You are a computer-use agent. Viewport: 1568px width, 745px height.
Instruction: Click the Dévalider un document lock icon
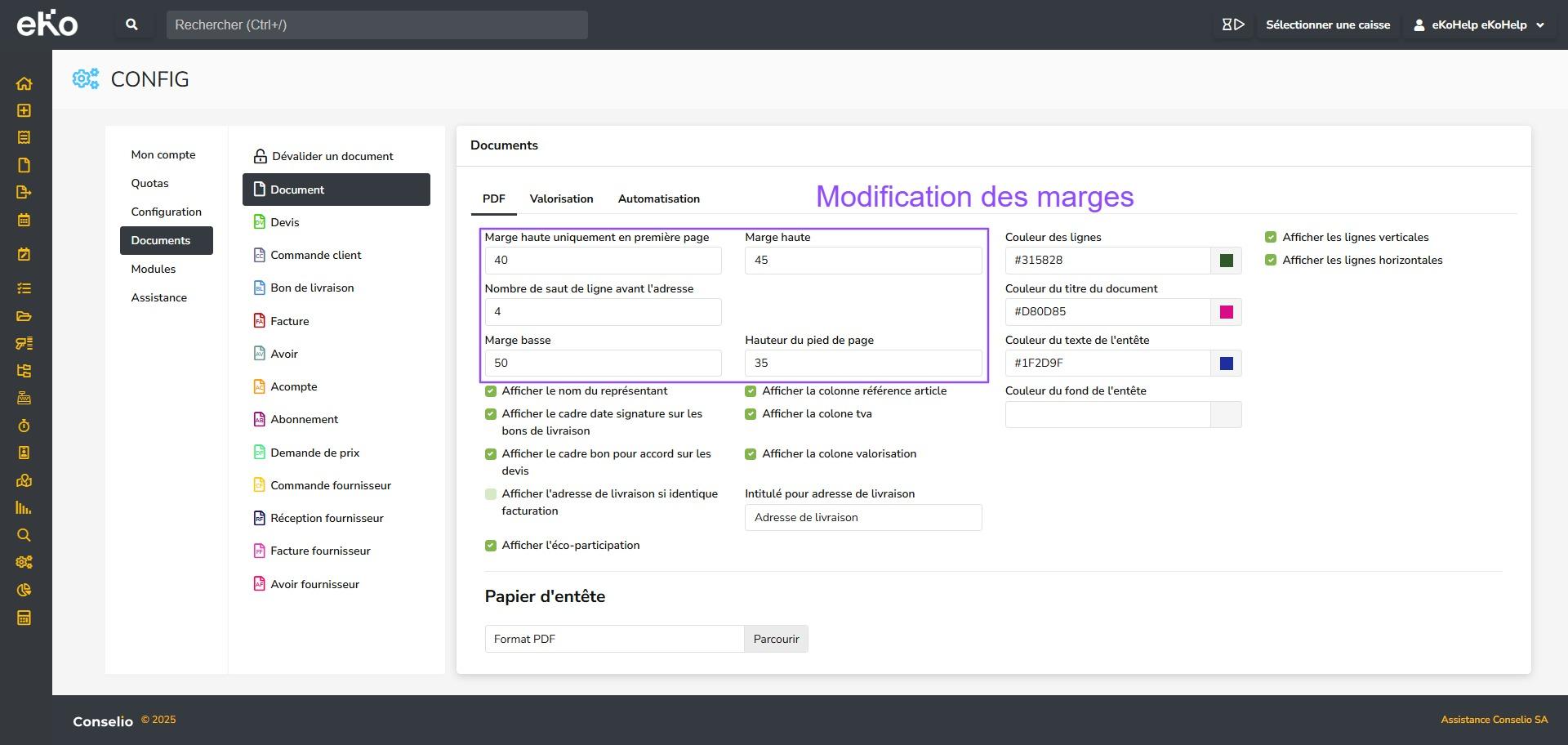[260, 156]
